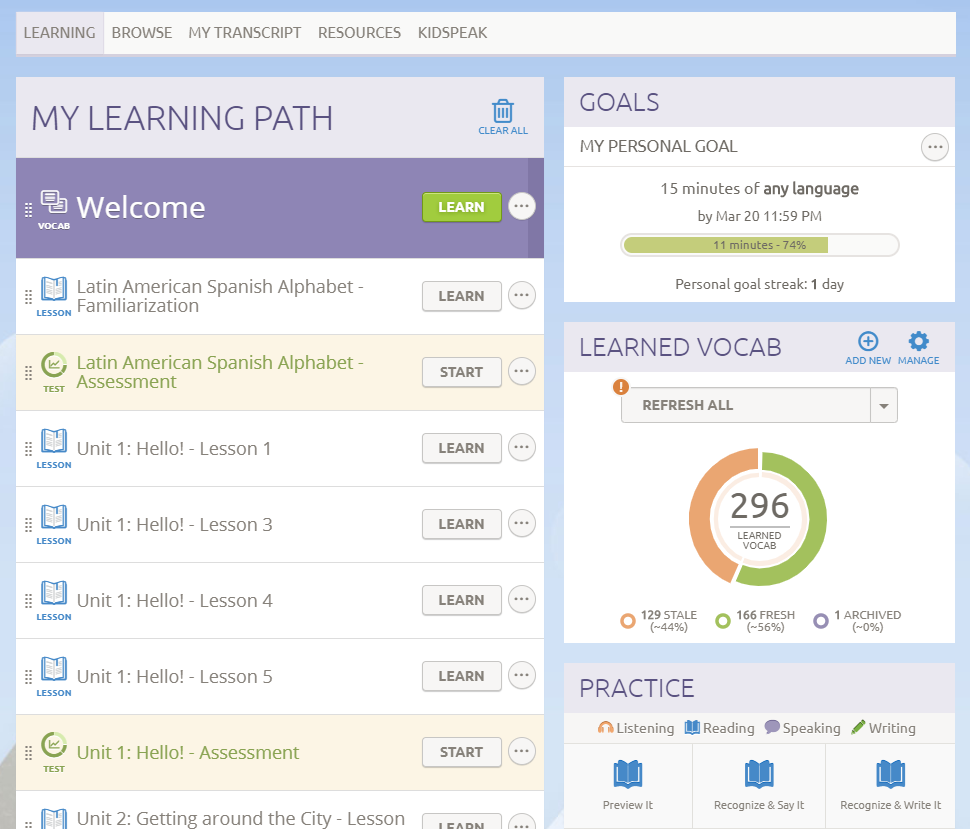The width and height of the screenshot is (970, 829).
Task: Select the Recognize & Write It activity
Action: pos(890,775)
